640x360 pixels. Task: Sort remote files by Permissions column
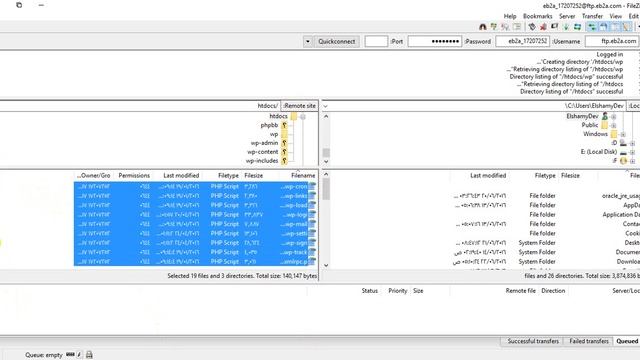click(134, 176)
